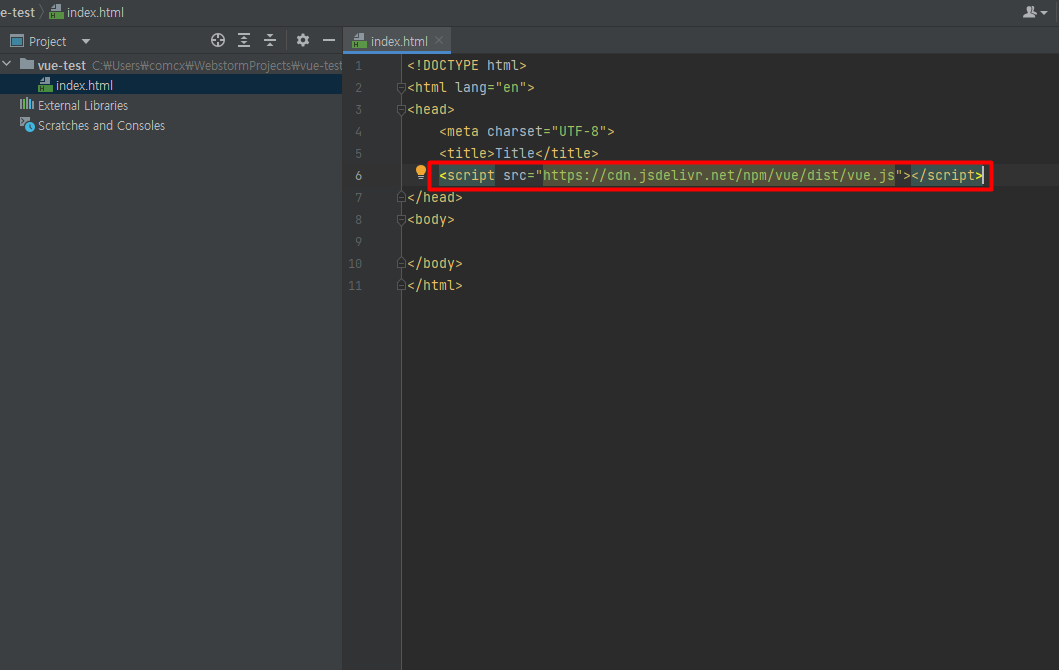Click the <!DOCTYPE html> text
This screenshot has height=670, width=1059.
[x=467, y=66]
